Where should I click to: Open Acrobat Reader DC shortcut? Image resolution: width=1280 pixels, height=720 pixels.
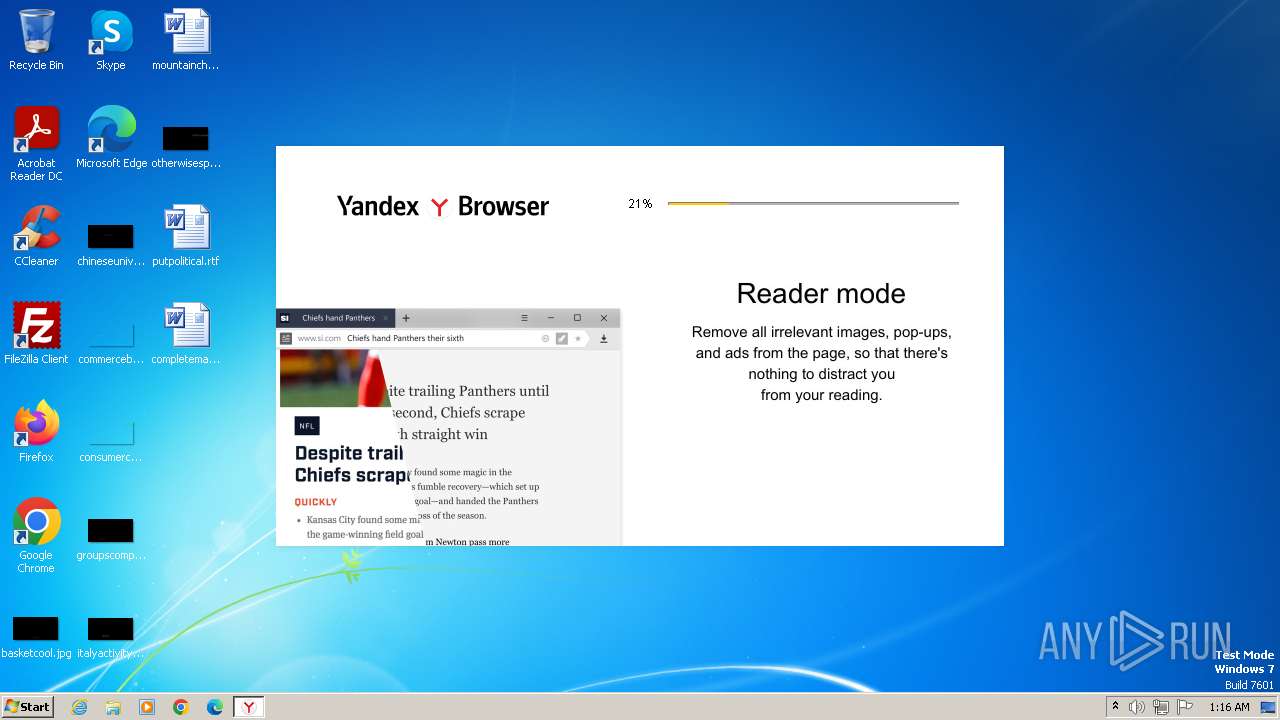(x=36, y=144)
